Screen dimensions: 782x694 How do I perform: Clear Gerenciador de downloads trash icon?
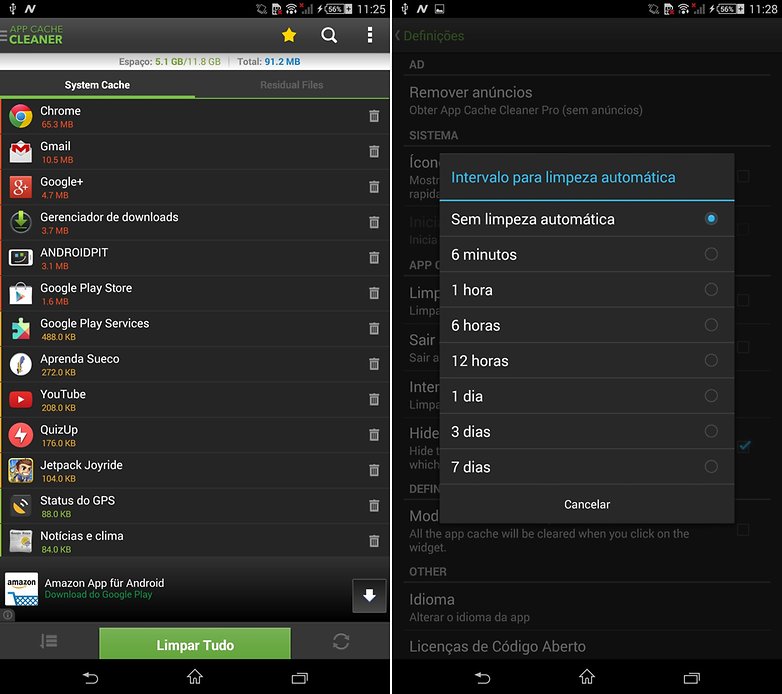pyautogui.click(x=374, y=222)
